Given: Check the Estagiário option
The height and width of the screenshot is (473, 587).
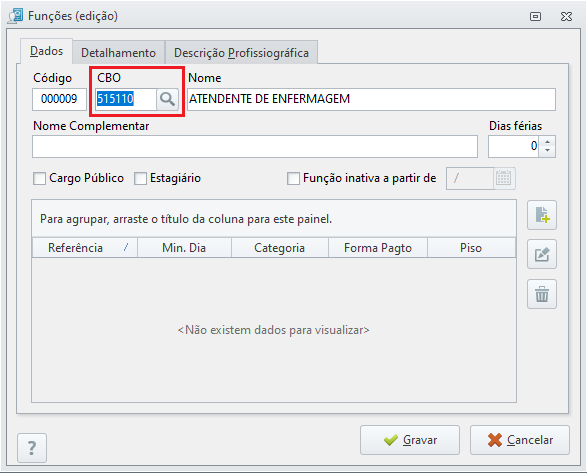Looking at the screenshot, I should point(140,178).
